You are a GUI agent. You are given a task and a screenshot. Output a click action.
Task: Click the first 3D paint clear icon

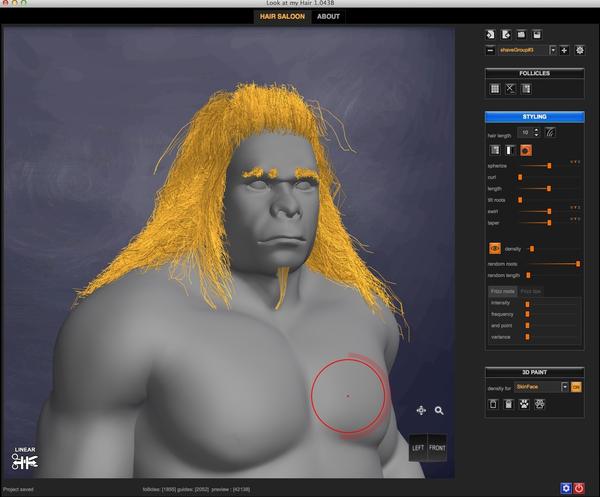493,404
